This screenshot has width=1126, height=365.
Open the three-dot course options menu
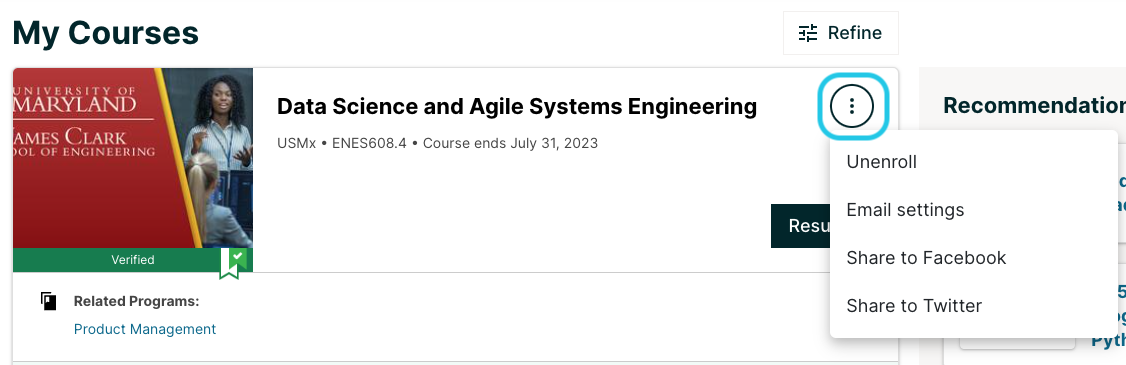852,106
